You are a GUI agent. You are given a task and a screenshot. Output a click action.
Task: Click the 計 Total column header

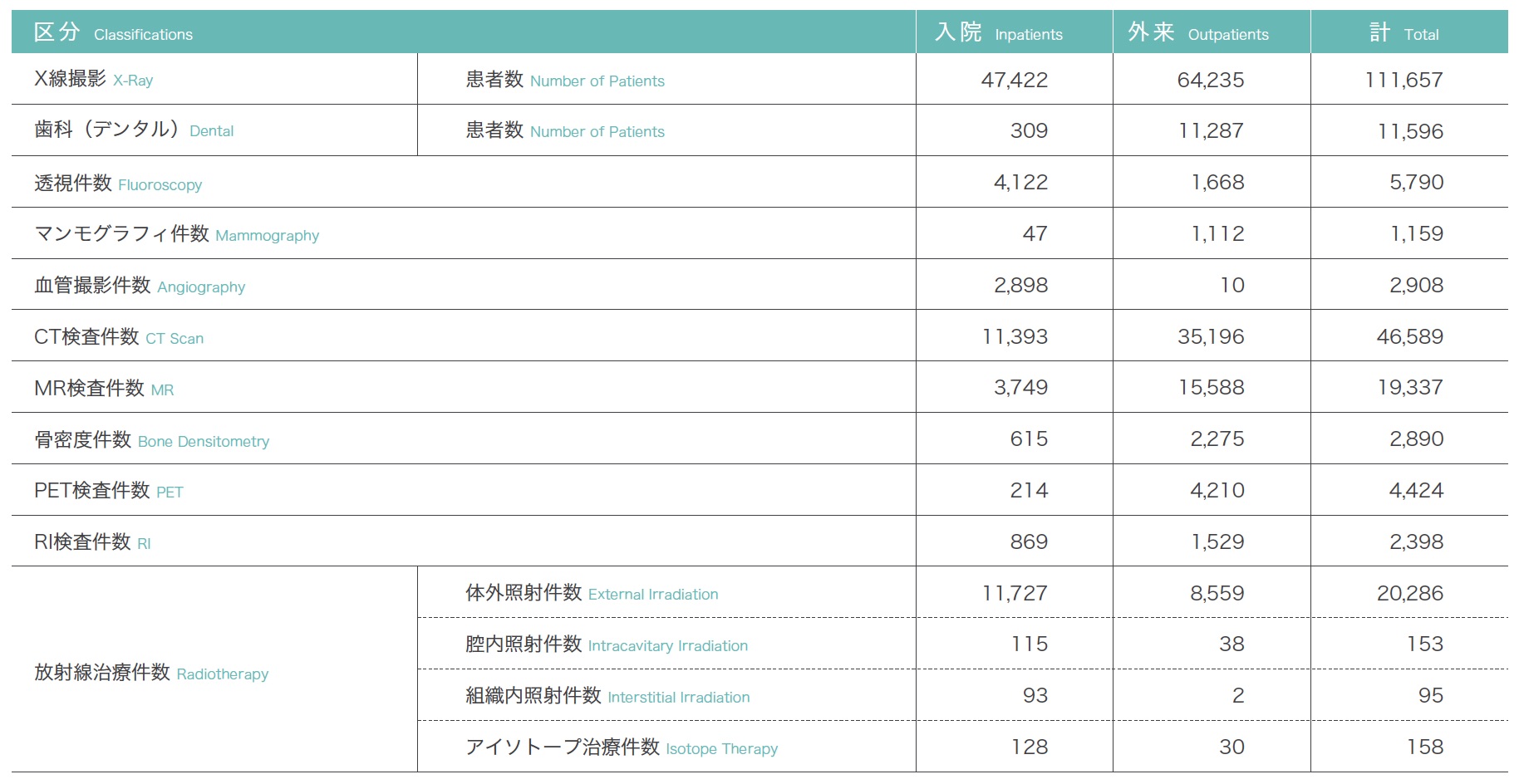click(x=1409, y=32)
